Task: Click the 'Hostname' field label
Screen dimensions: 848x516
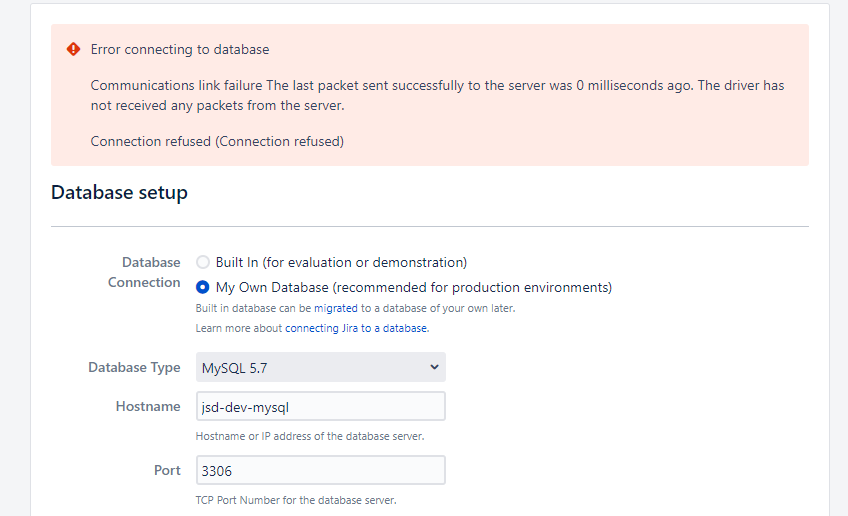Action: point(148,406)
